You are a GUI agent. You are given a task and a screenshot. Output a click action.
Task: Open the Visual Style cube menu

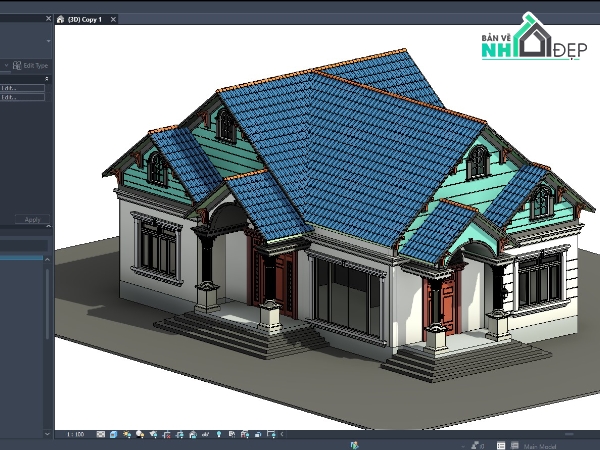[x=114, y=434]
